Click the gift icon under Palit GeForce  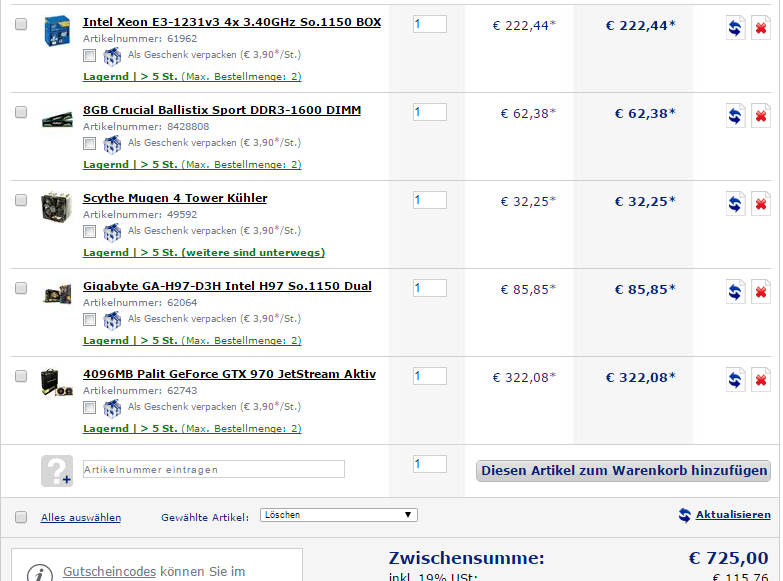pyautogui.click(x=112, y=408)
